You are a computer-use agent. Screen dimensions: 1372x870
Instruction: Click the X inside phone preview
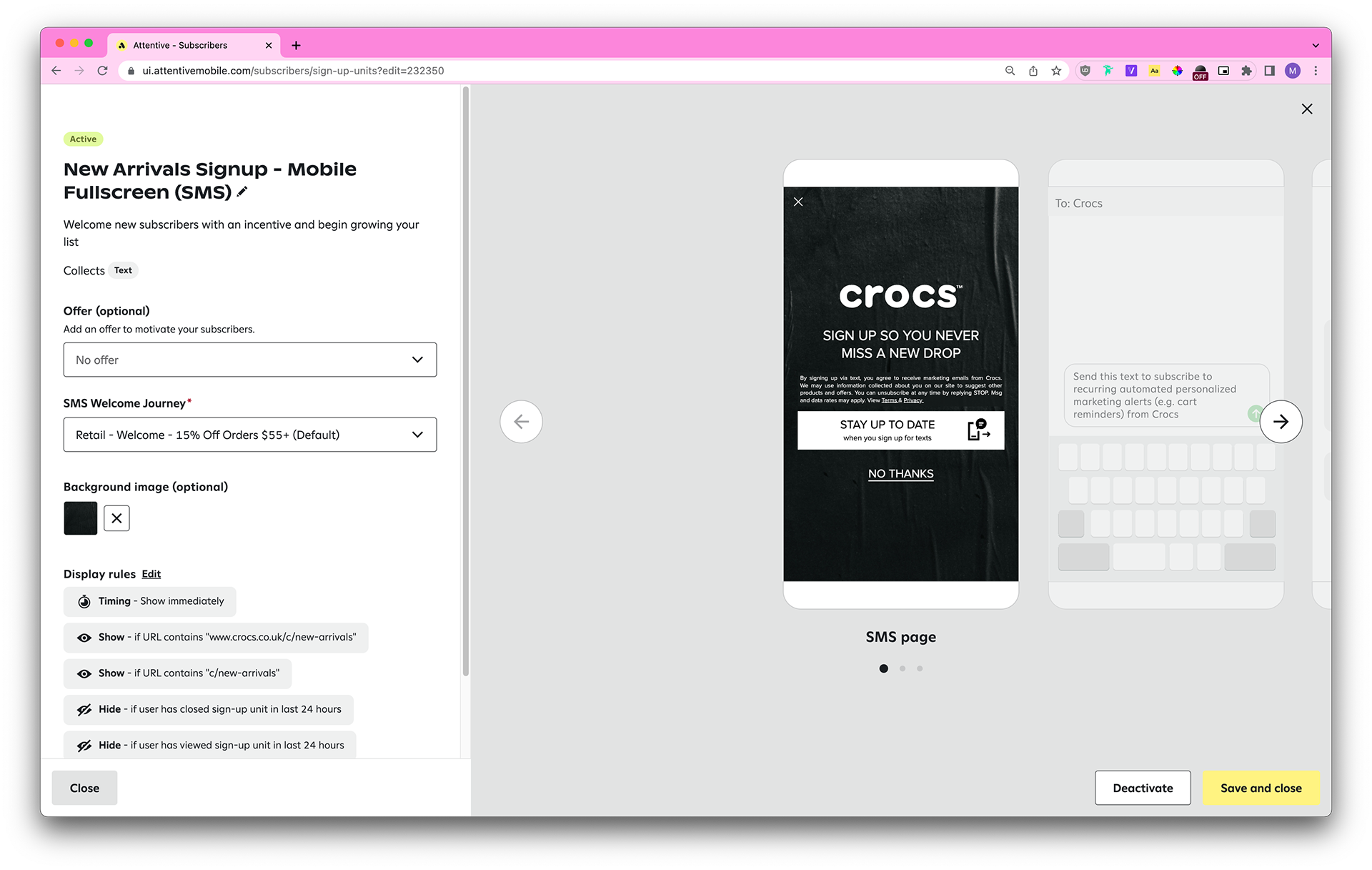click(x=798, y=202)
